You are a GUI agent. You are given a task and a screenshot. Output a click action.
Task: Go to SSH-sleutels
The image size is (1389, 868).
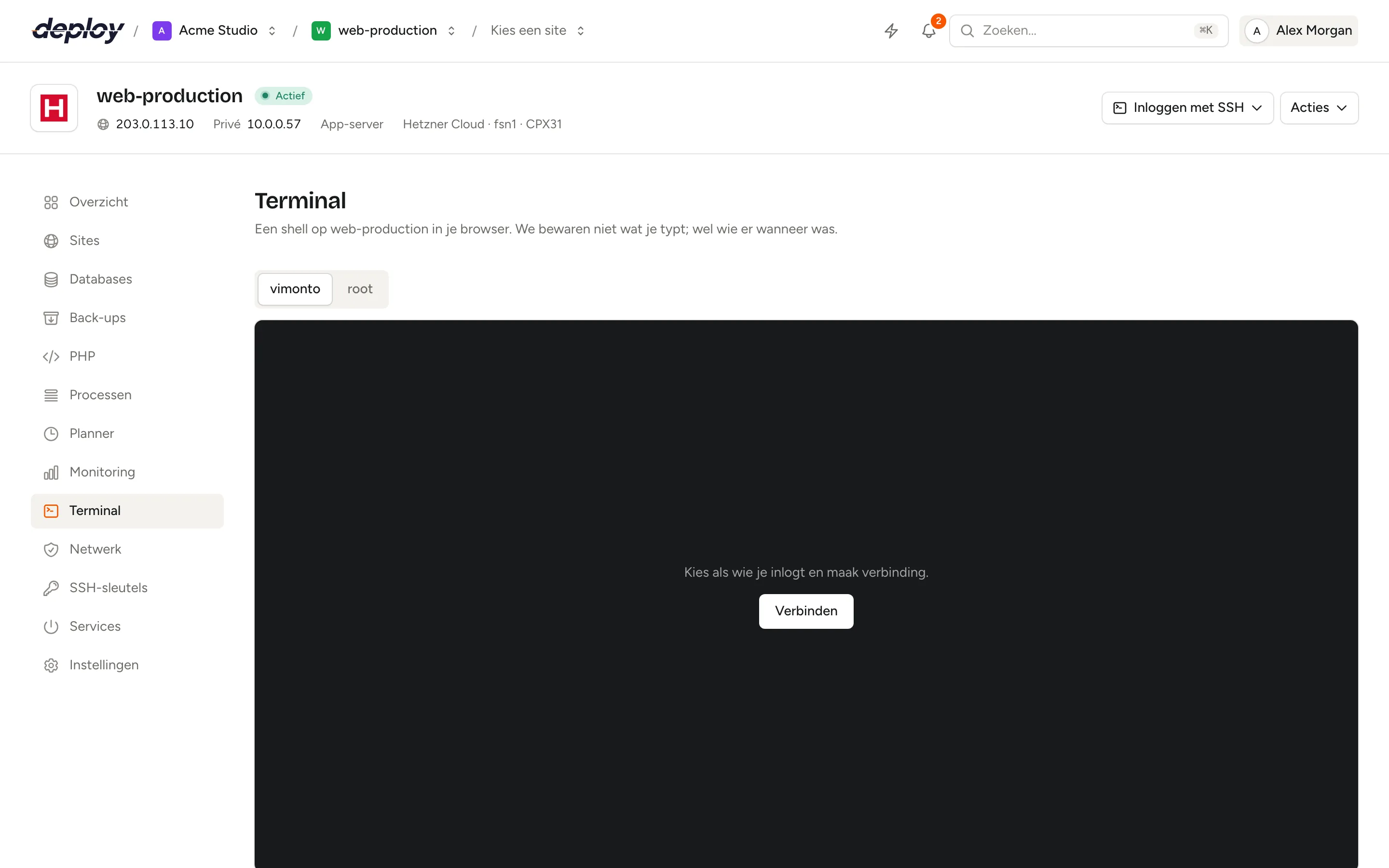(x=127, y=588)
